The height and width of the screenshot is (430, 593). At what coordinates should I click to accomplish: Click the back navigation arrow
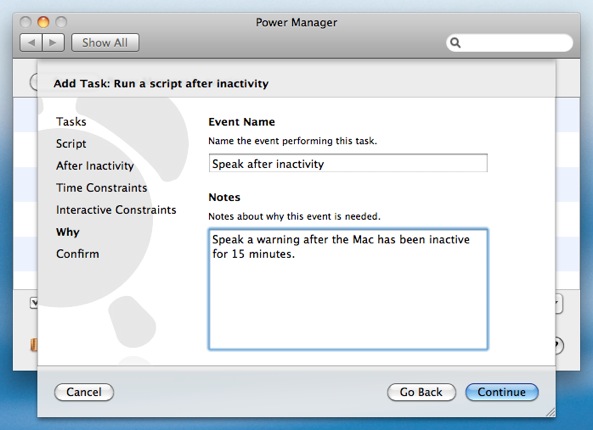coord(31,42)
